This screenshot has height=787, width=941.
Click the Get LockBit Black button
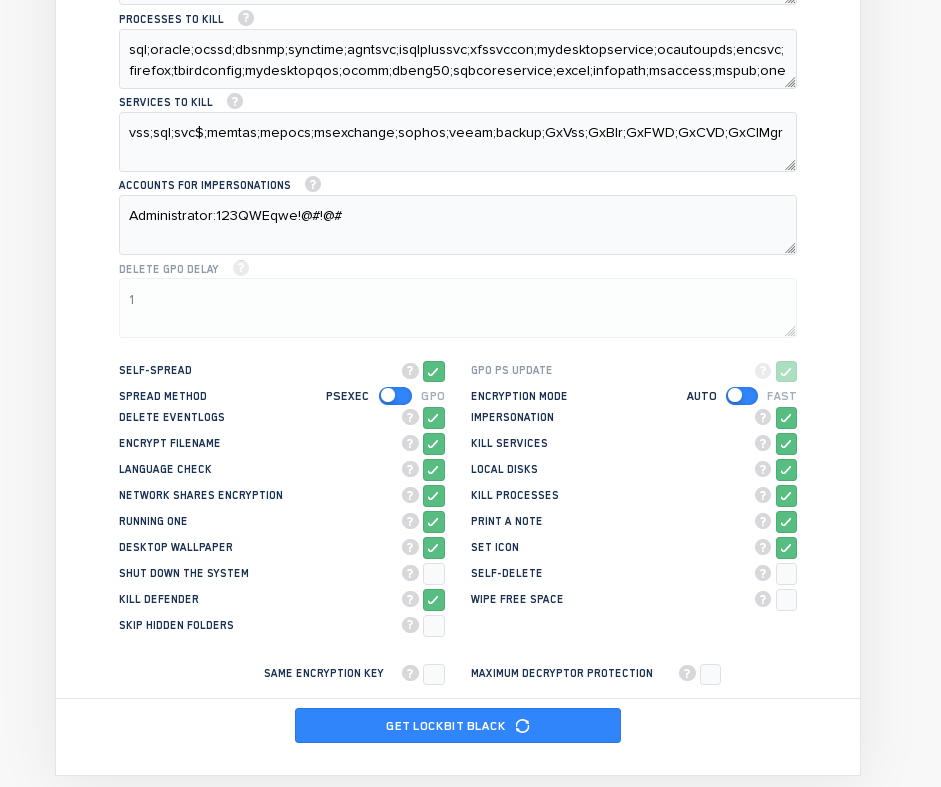click(x=458, y=726)
